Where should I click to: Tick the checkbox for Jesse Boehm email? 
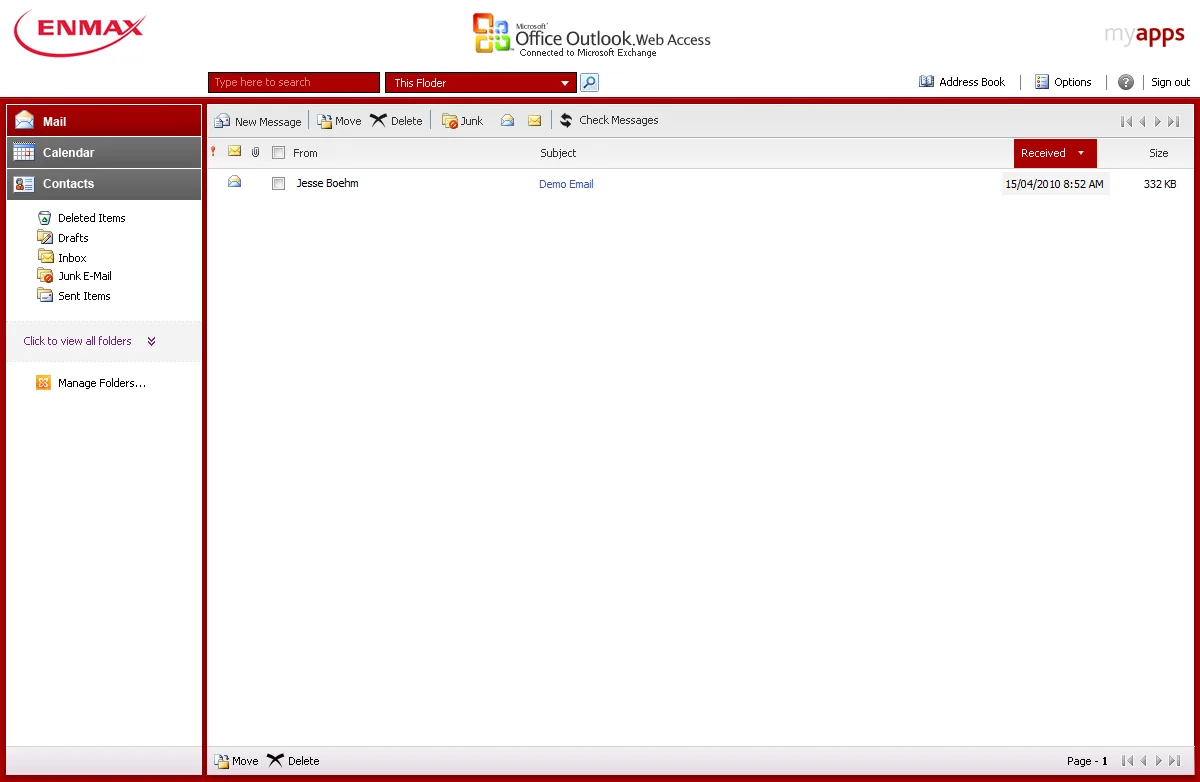coord(279,184)
